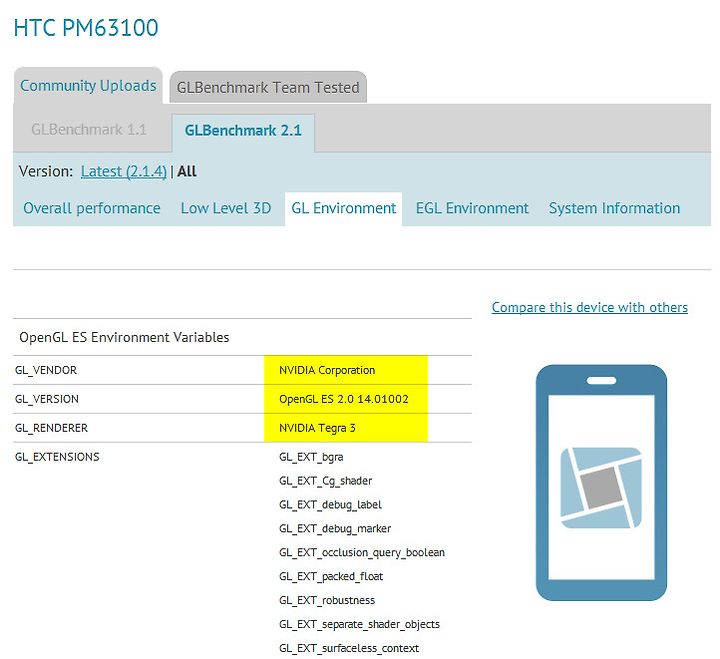The image size is (720, 659).
Task: Select the GL_EXT_separate_shader_objects entry
Action: (x=360, y=625)
